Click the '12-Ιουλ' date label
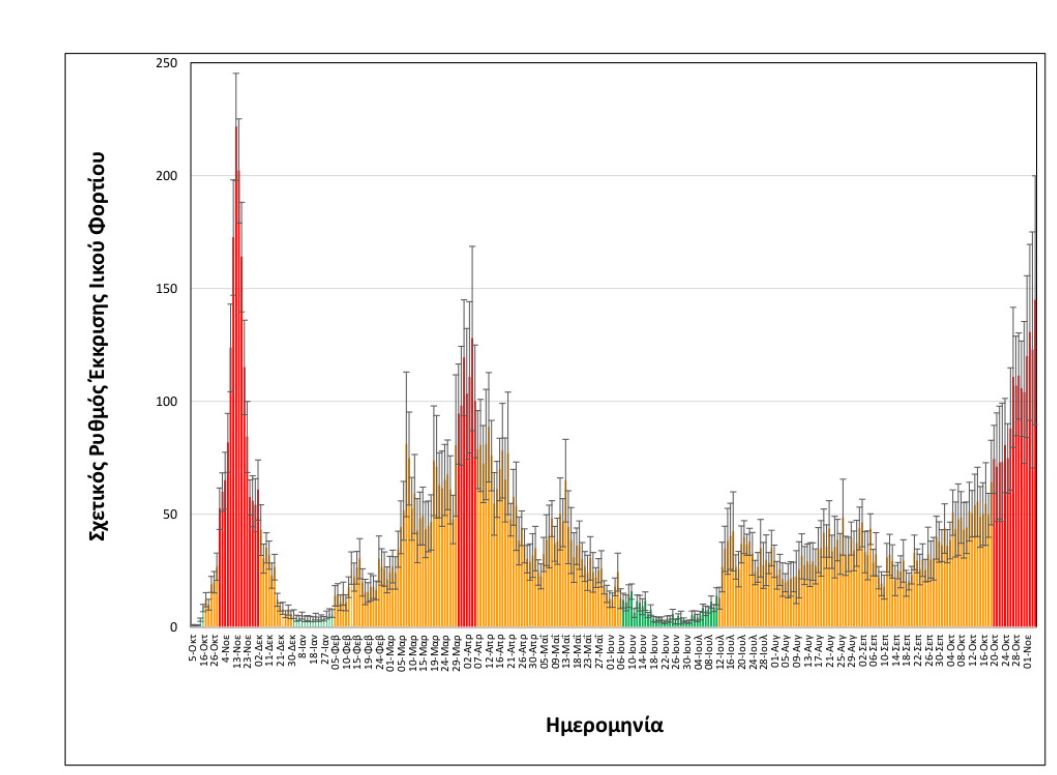1057x775 pixels. click(x=718, y=649)
